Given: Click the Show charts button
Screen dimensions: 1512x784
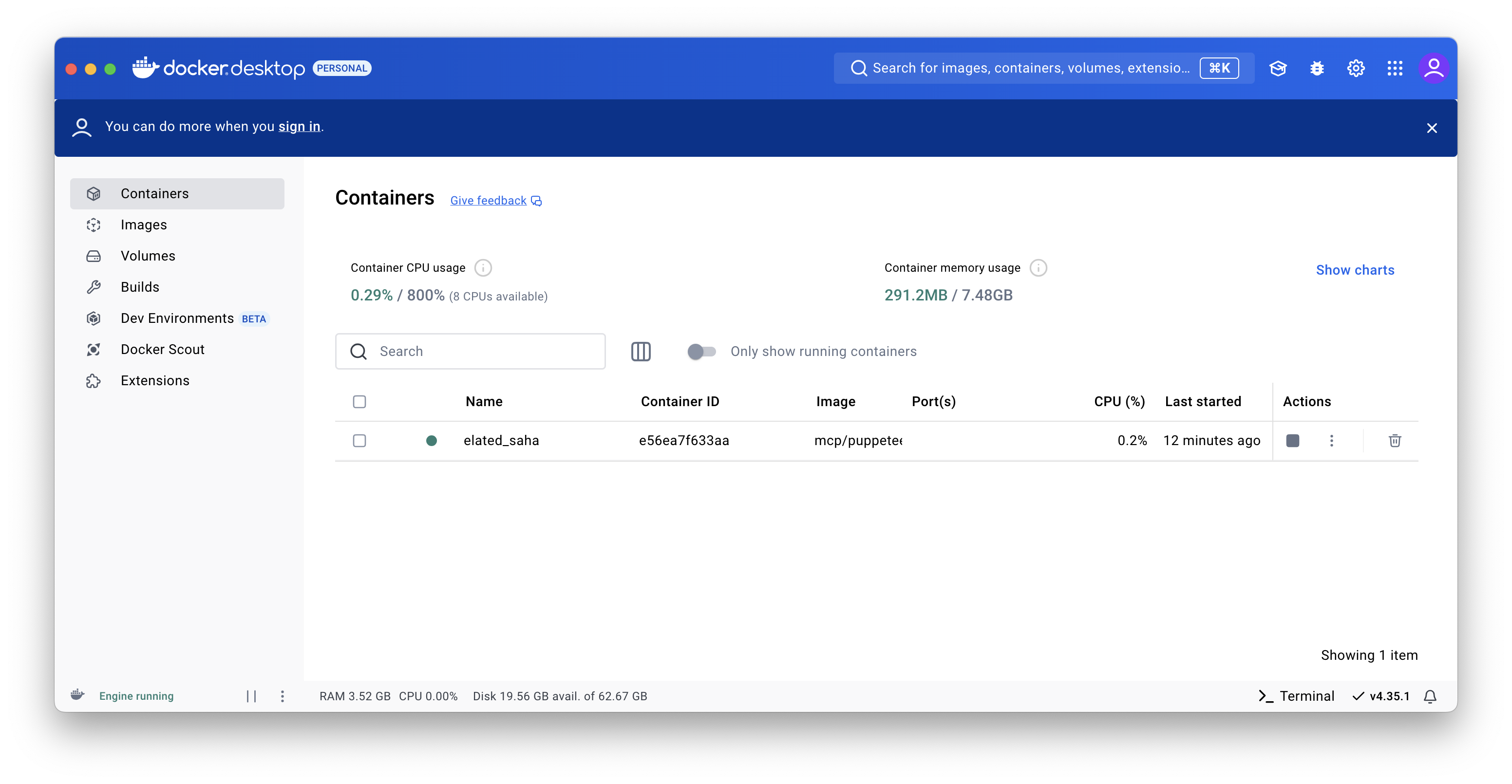Looking at the screenshot, I should [x=1355, y=270].
